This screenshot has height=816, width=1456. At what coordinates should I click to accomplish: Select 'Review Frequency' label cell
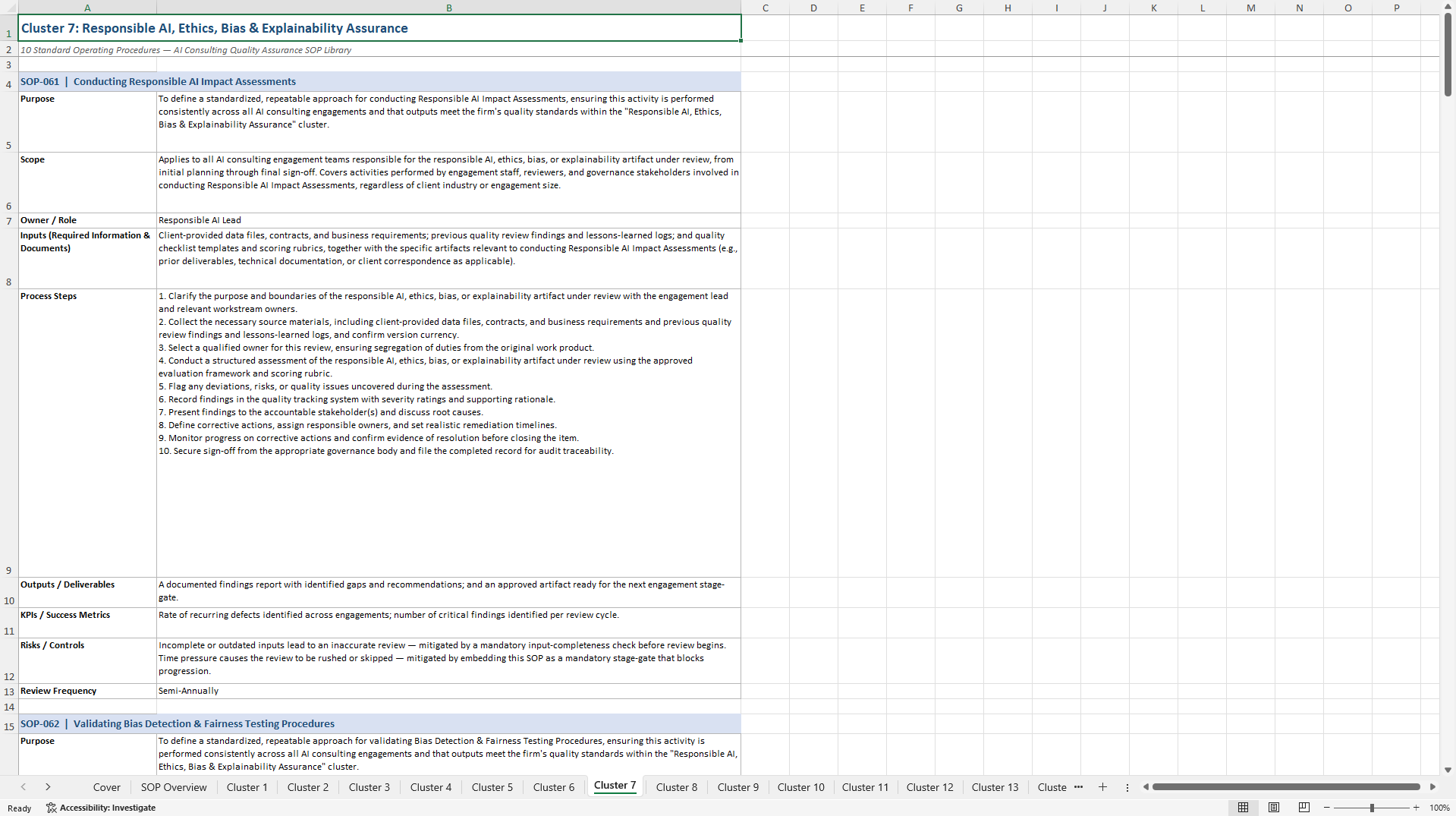(x=87, y=691)
